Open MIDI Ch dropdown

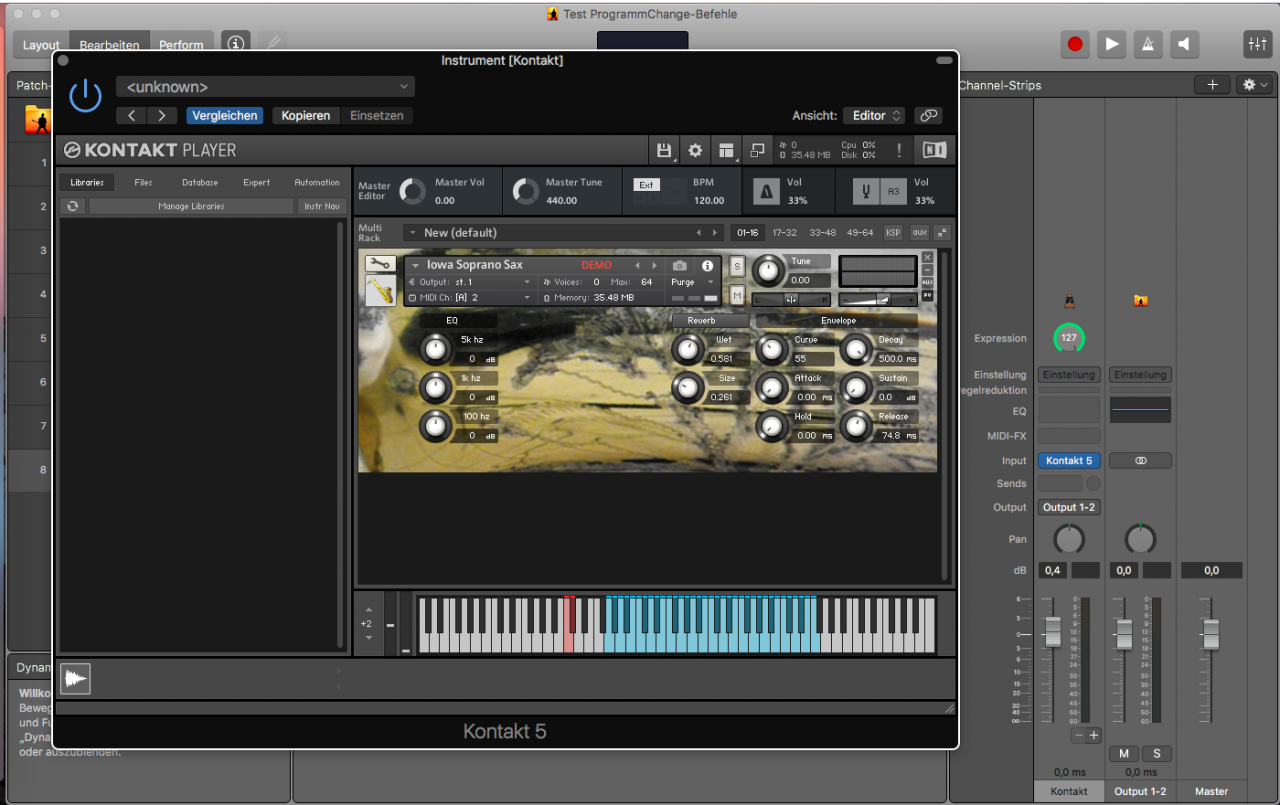(470, 298)
